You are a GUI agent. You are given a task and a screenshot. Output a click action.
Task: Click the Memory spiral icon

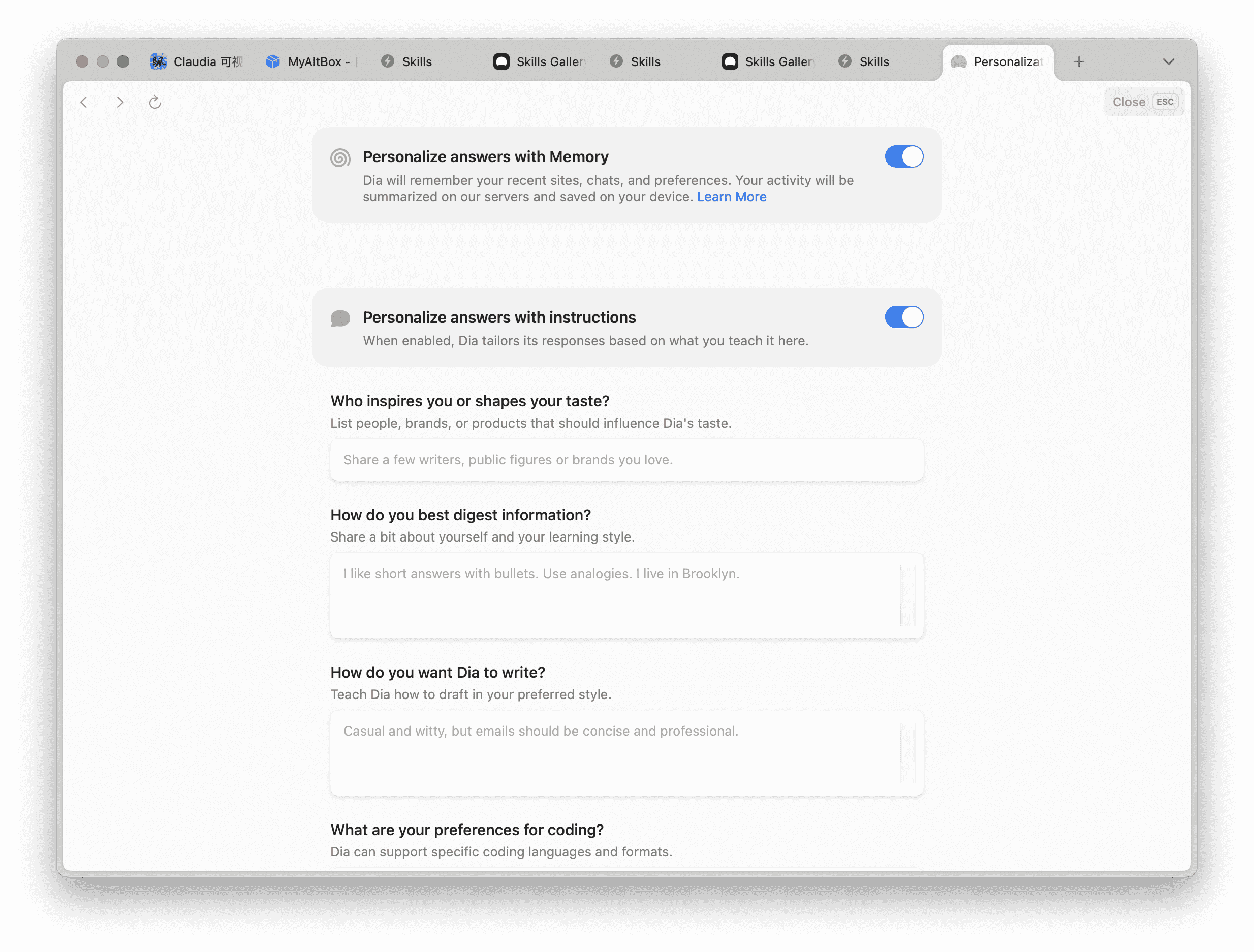(340, 157)
